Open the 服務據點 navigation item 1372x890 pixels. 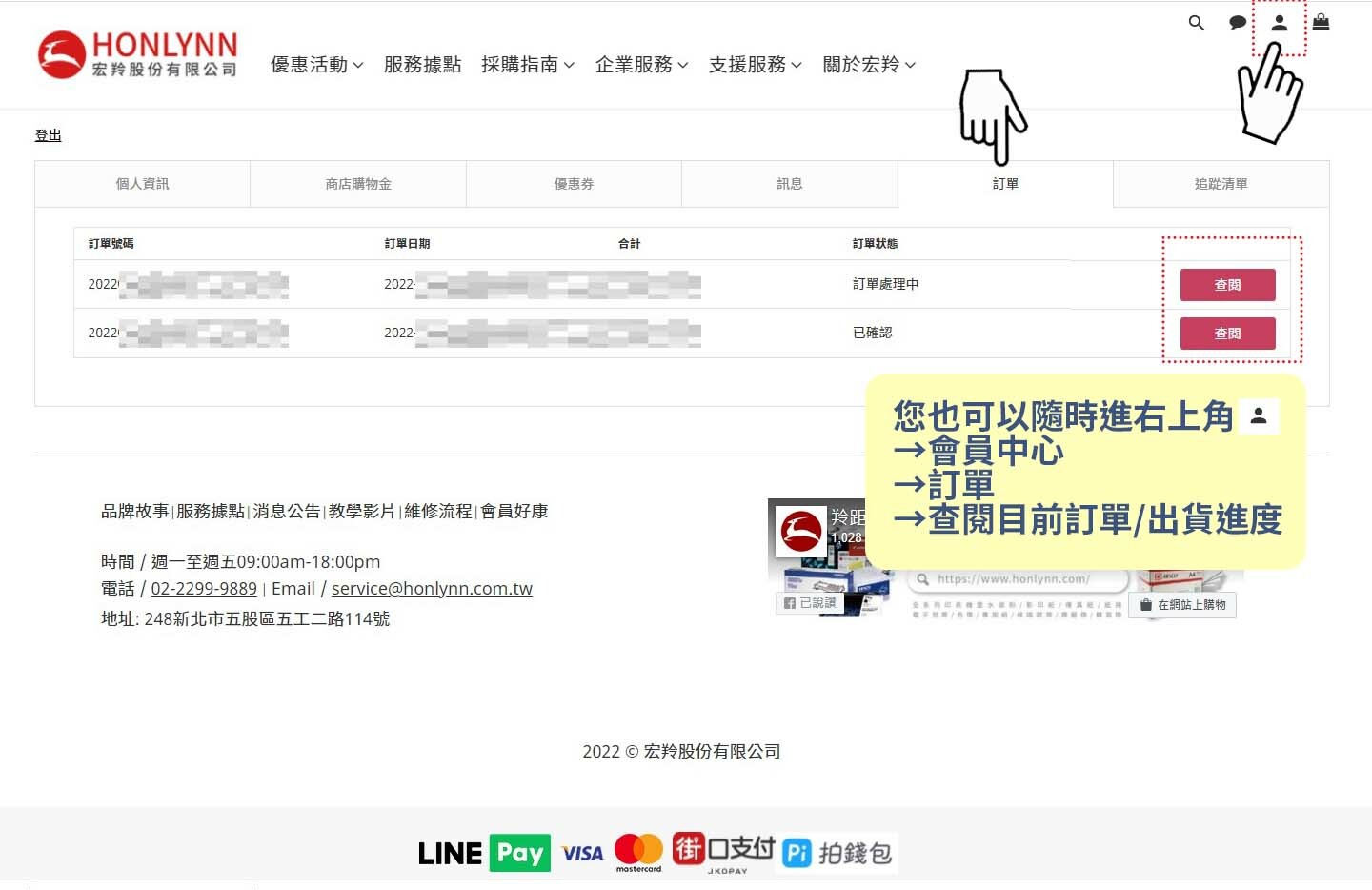coord(422,65)
